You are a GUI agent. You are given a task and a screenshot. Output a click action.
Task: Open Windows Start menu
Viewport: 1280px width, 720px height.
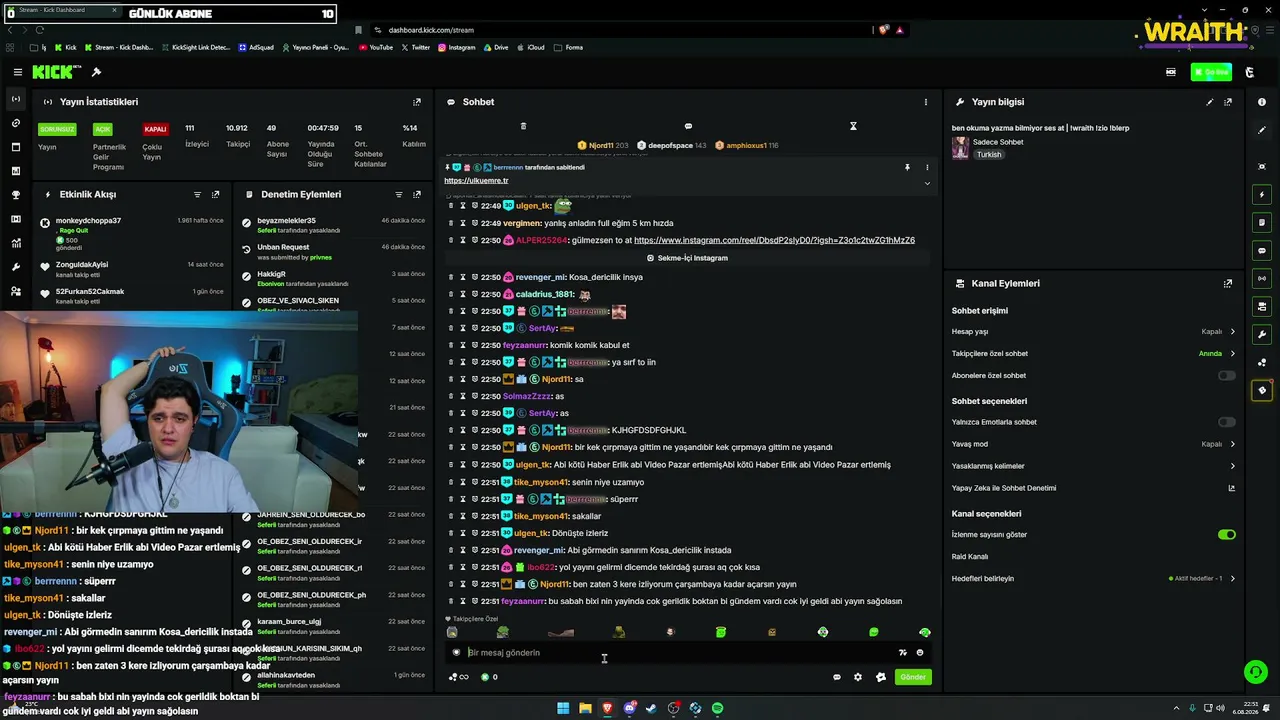563,708
